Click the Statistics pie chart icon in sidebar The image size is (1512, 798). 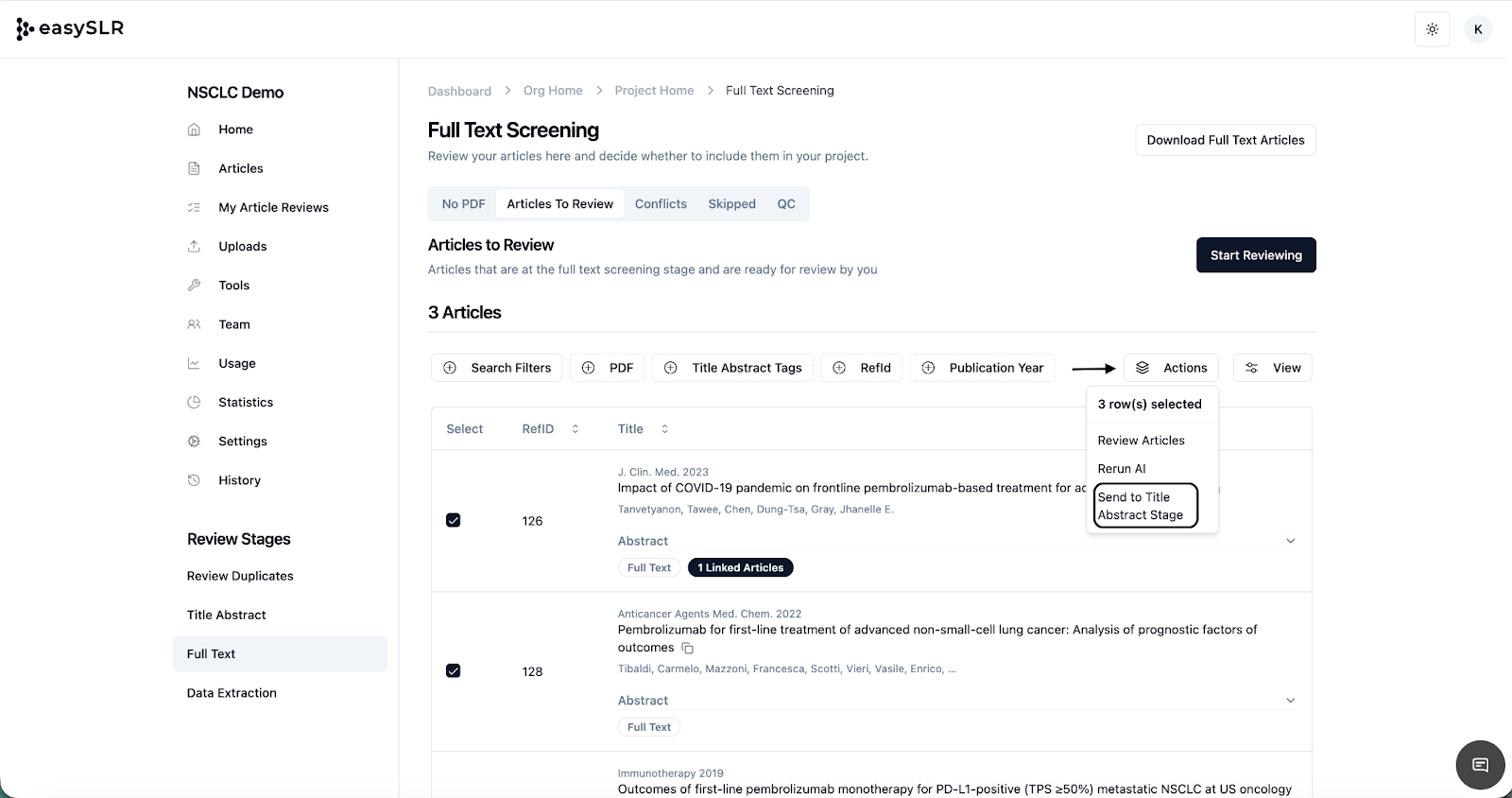194,402
